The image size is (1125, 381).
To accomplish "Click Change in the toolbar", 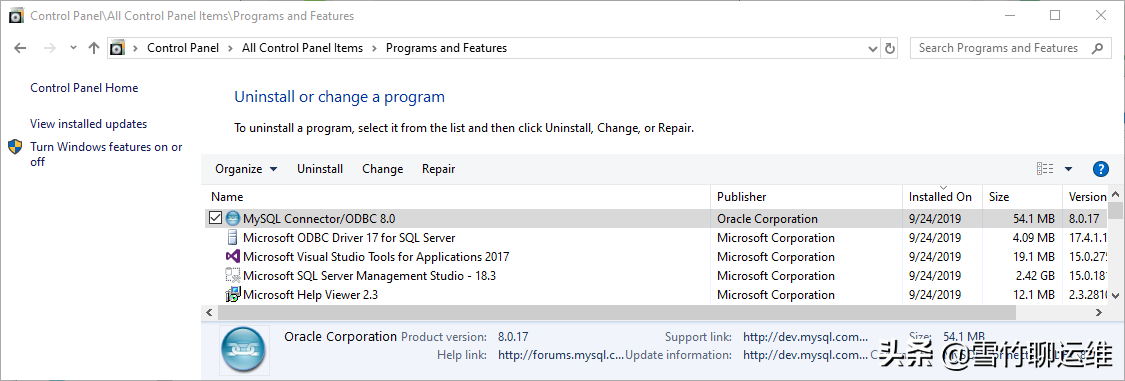I will [382, 169].
